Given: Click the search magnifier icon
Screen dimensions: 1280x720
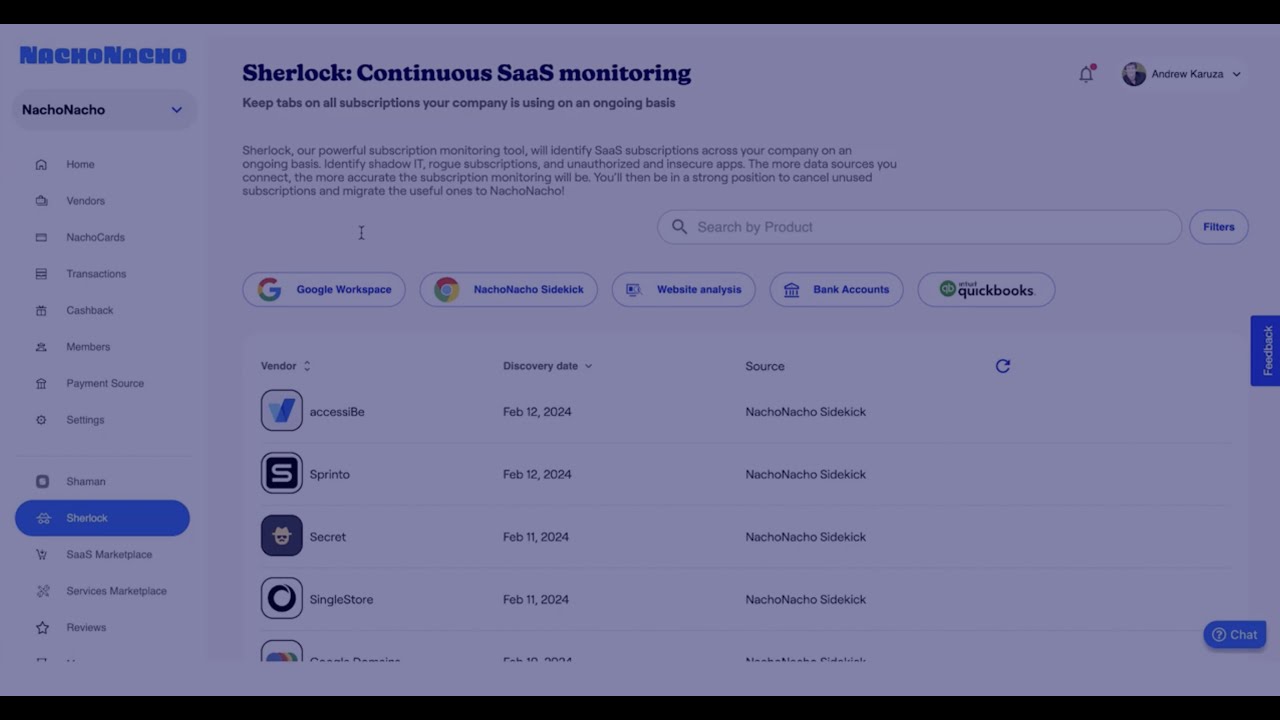Looking at the screenshot, I should coord(679,227).
